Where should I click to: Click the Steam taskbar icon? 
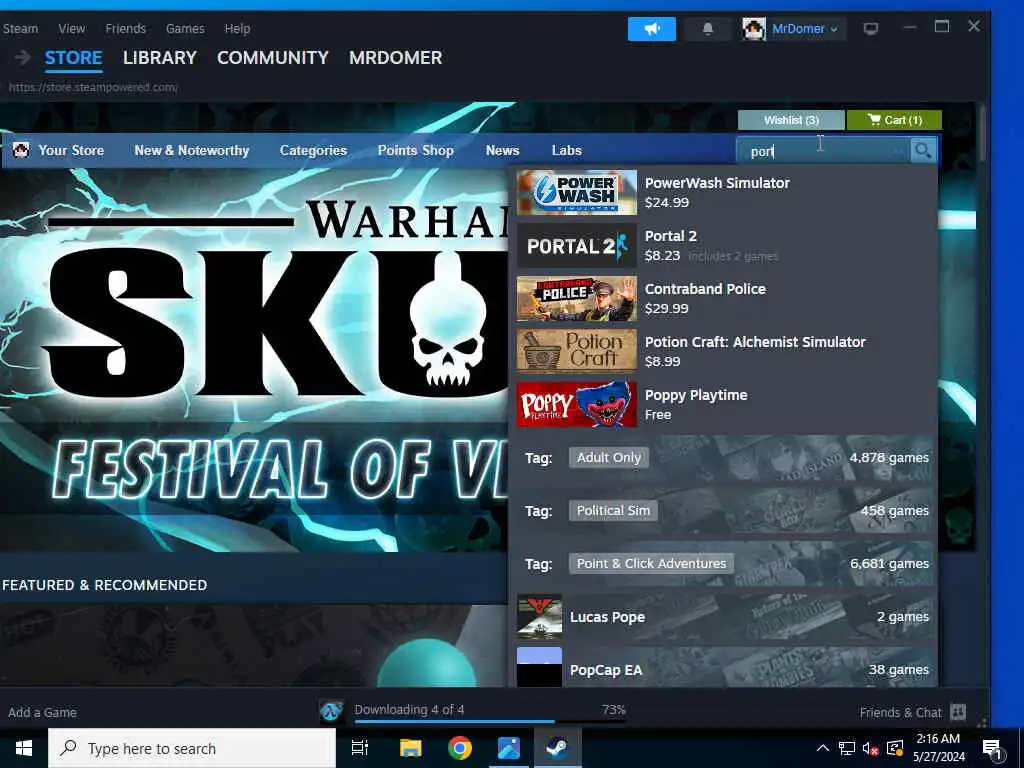click(557, 748)
